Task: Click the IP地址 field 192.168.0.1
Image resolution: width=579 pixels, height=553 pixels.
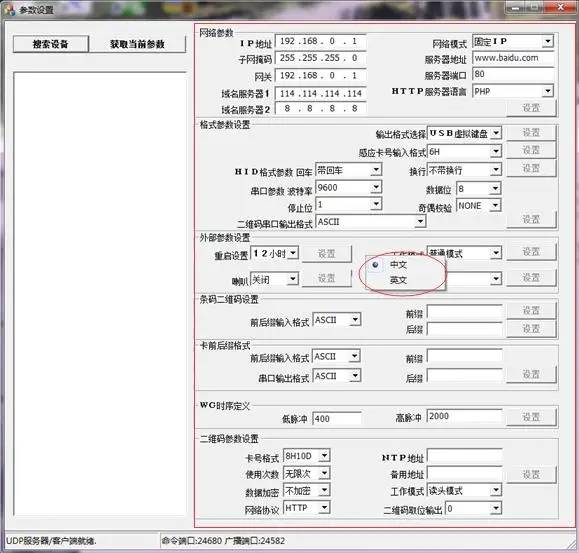Action: (321, 41)
